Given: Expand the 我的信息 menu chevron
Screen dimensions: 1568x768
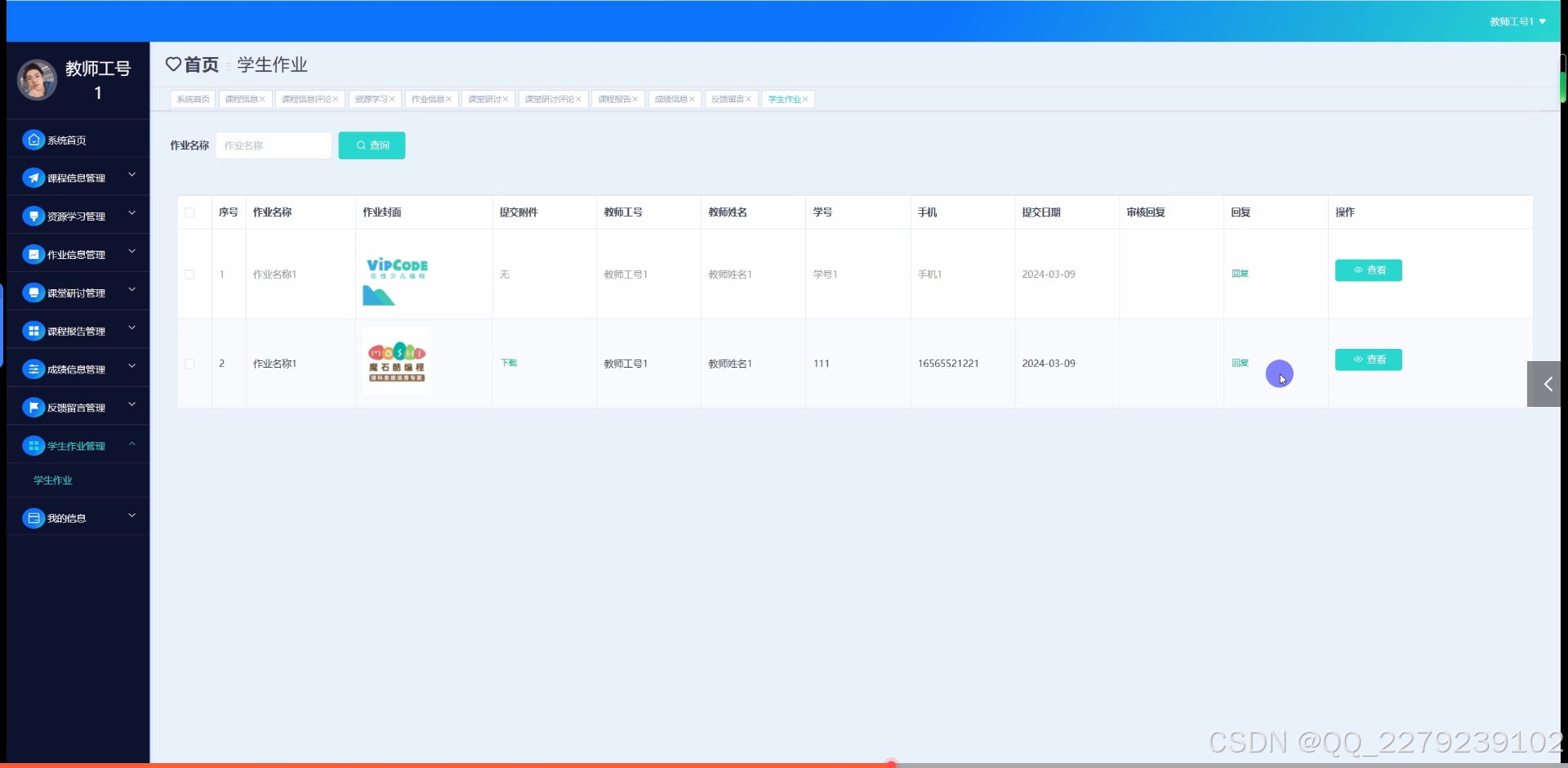Looking at the screenshot, I should tap(131, 516).
